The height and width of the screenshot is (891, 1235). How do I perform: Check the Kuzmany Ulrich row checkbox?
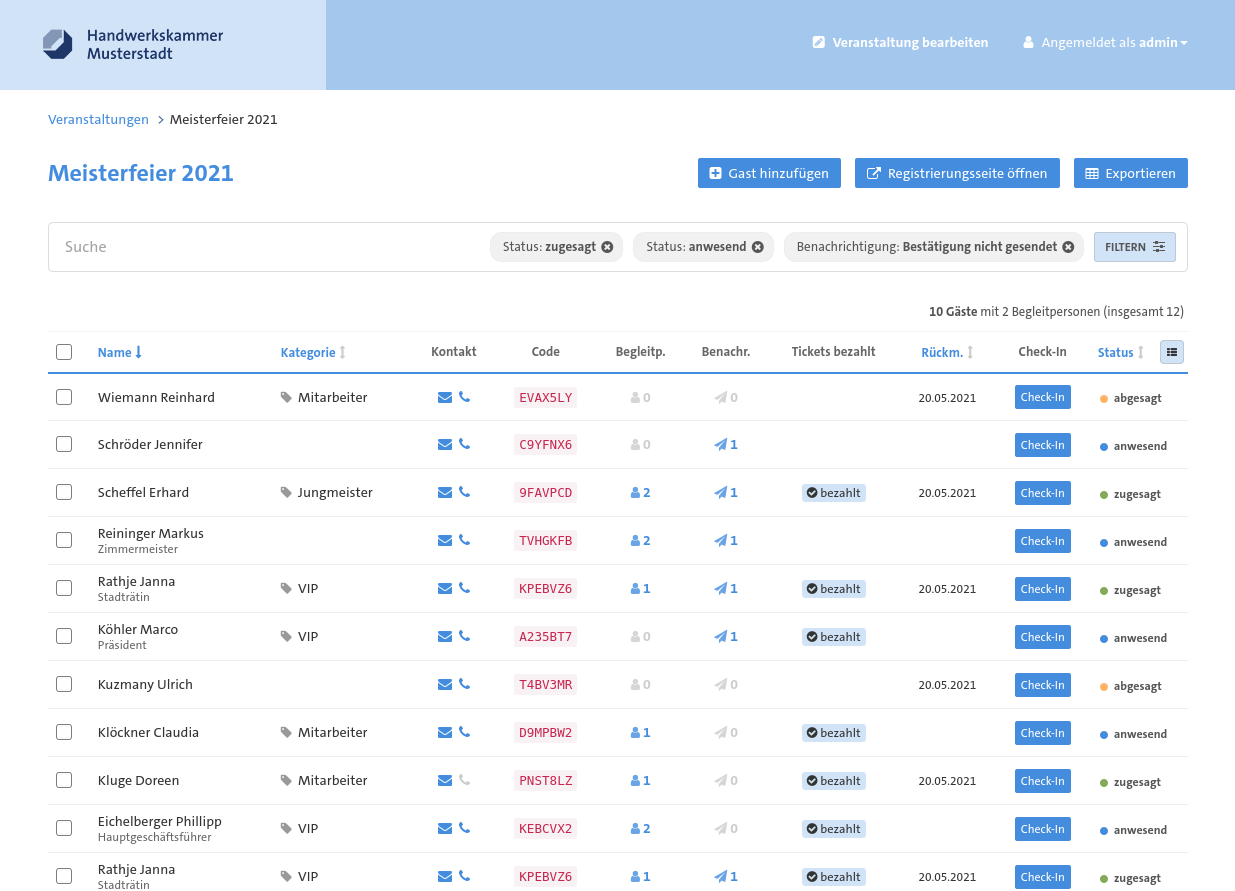coord(64,684)
